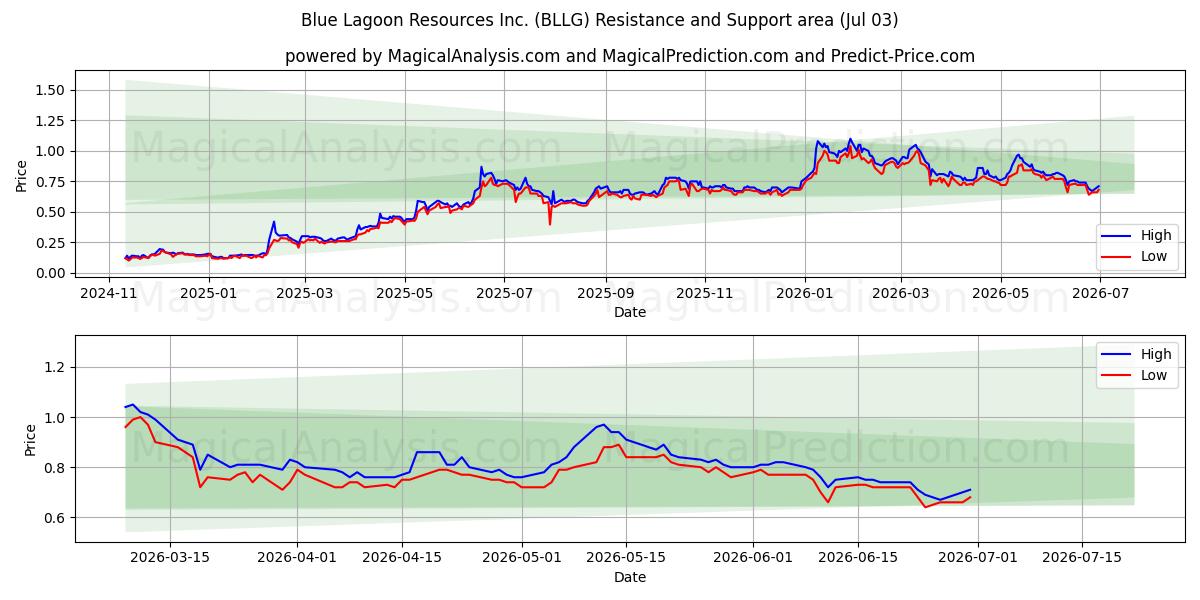Click the '2025-03' date tick label
1200x600 pixels.
pyautogui.click(x=305, y=293)
